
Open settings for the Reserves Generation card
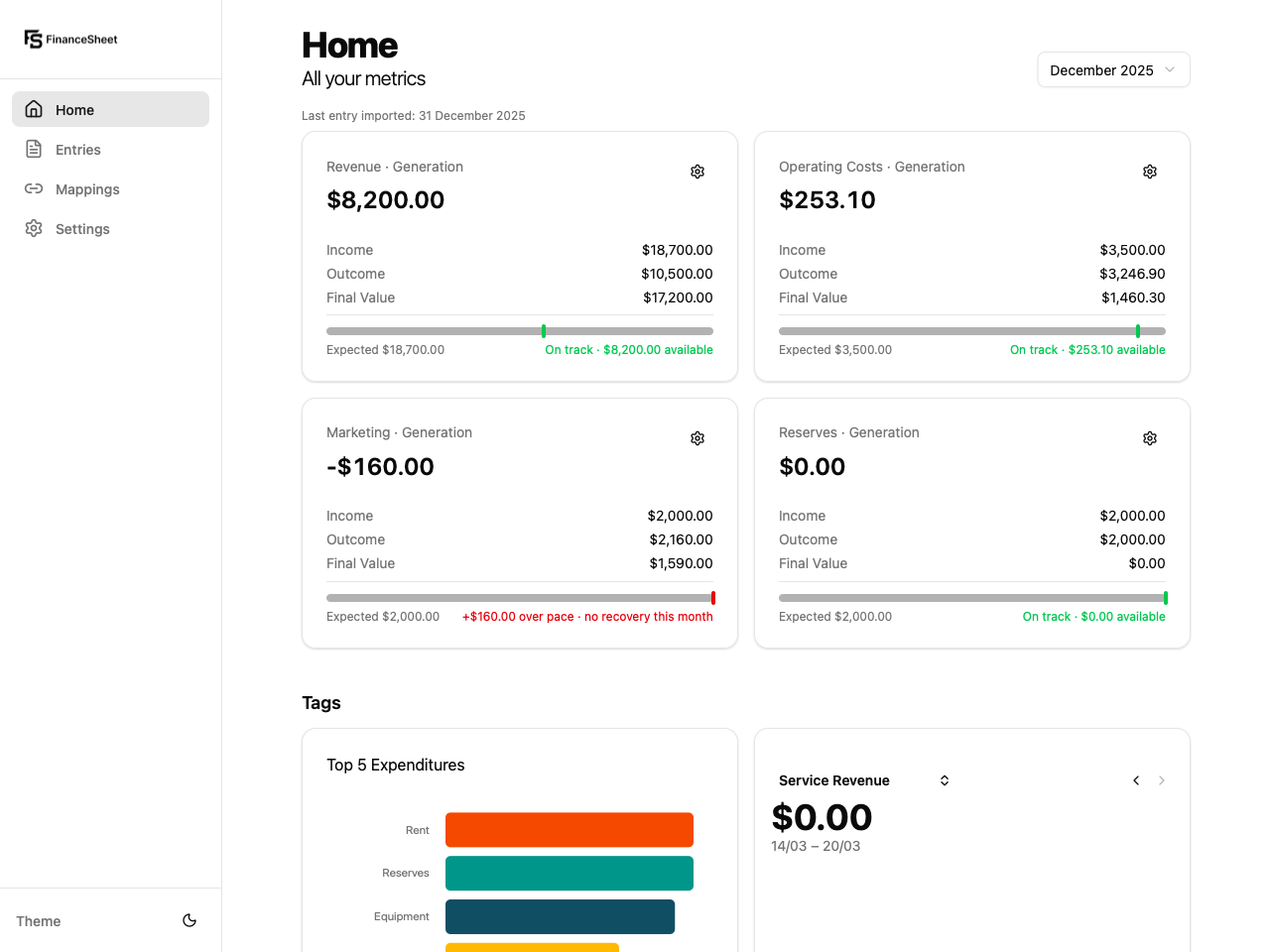pos(1149,438)
